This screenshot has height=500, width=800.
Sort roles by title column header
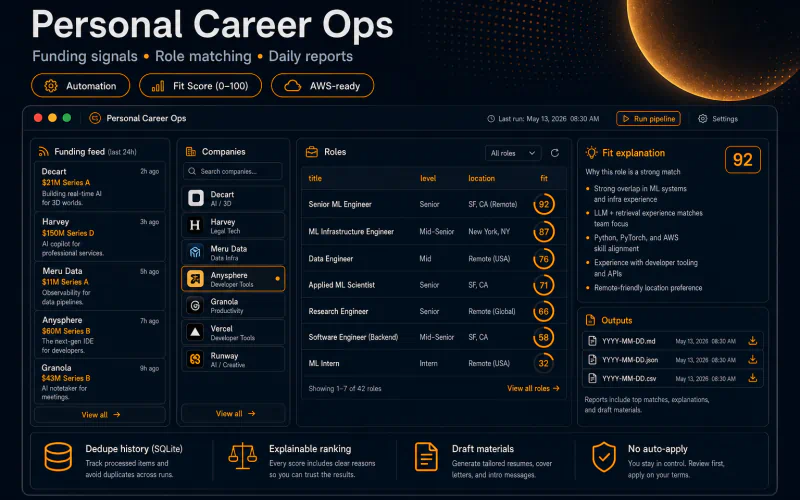[315, 178]
